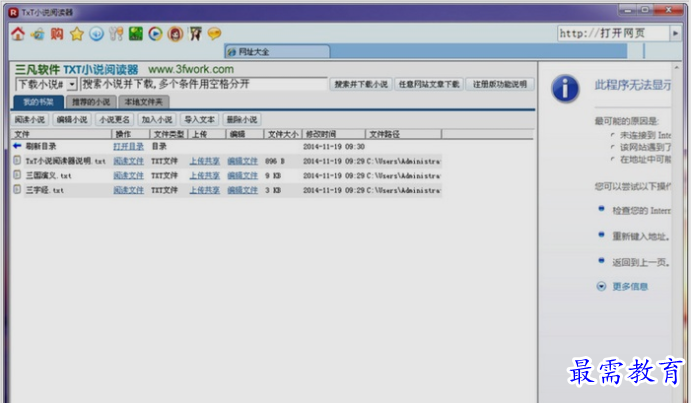Sort by the 文件 column header
The height and width of the screenshot is (403, 691).
61,134
